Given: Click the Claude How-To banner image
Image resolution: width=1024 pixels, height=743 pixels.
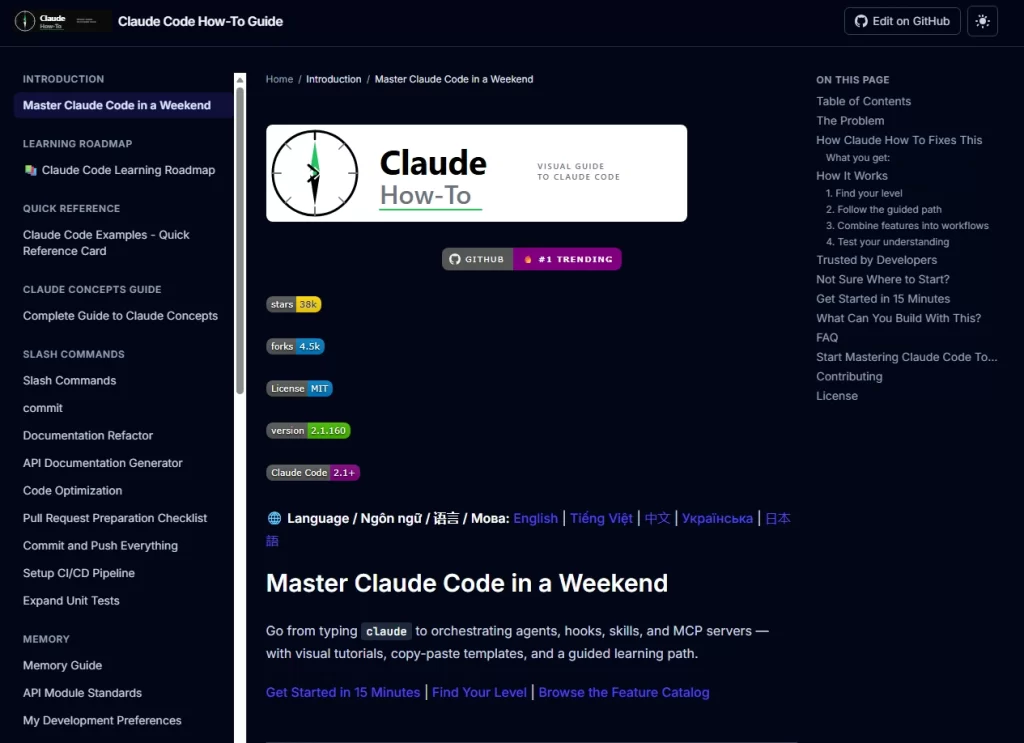Looking at the screenshot, I should (476, 173).
